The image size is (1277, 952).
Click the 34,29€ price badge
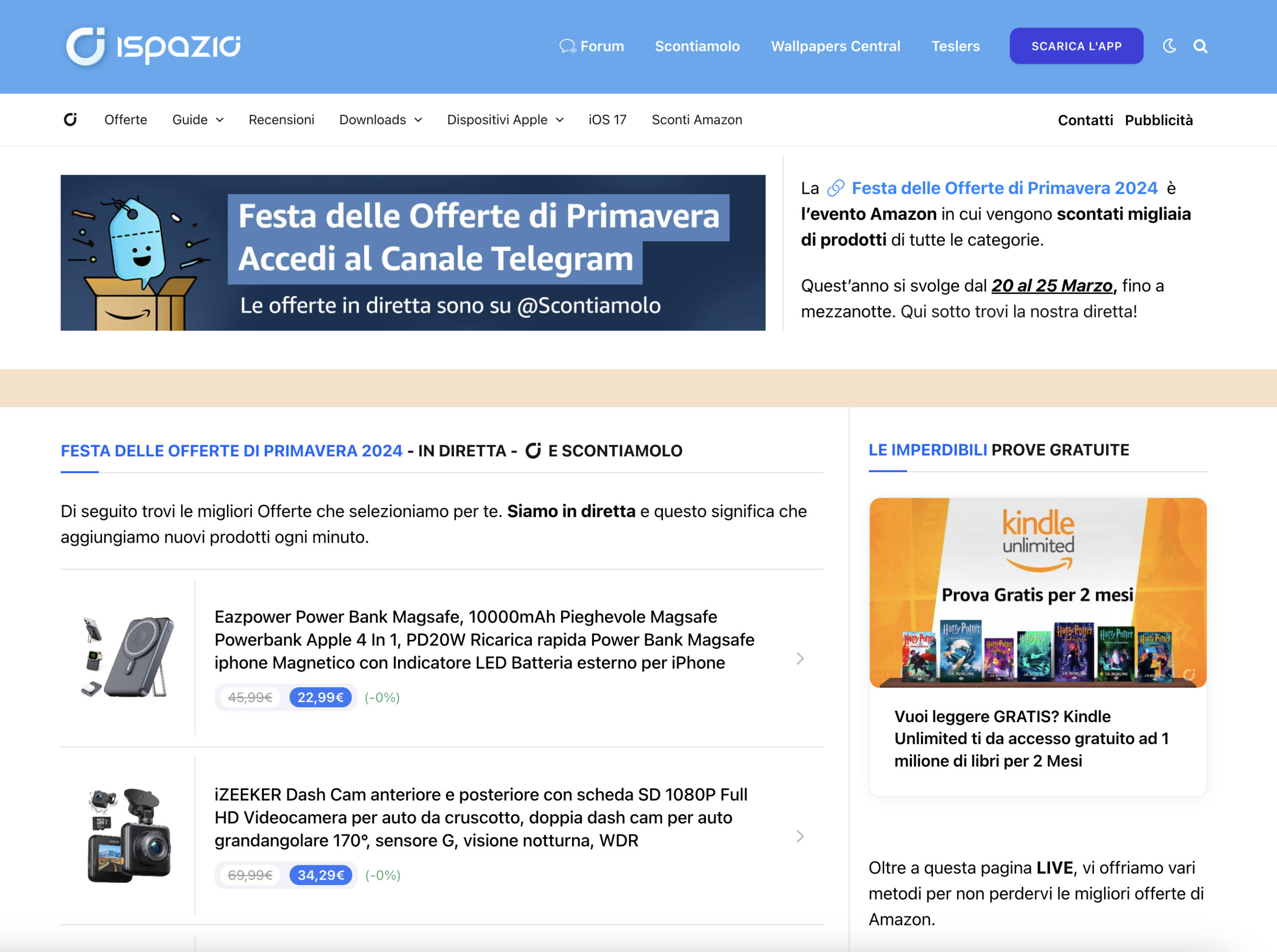click(x=321, y=875)
